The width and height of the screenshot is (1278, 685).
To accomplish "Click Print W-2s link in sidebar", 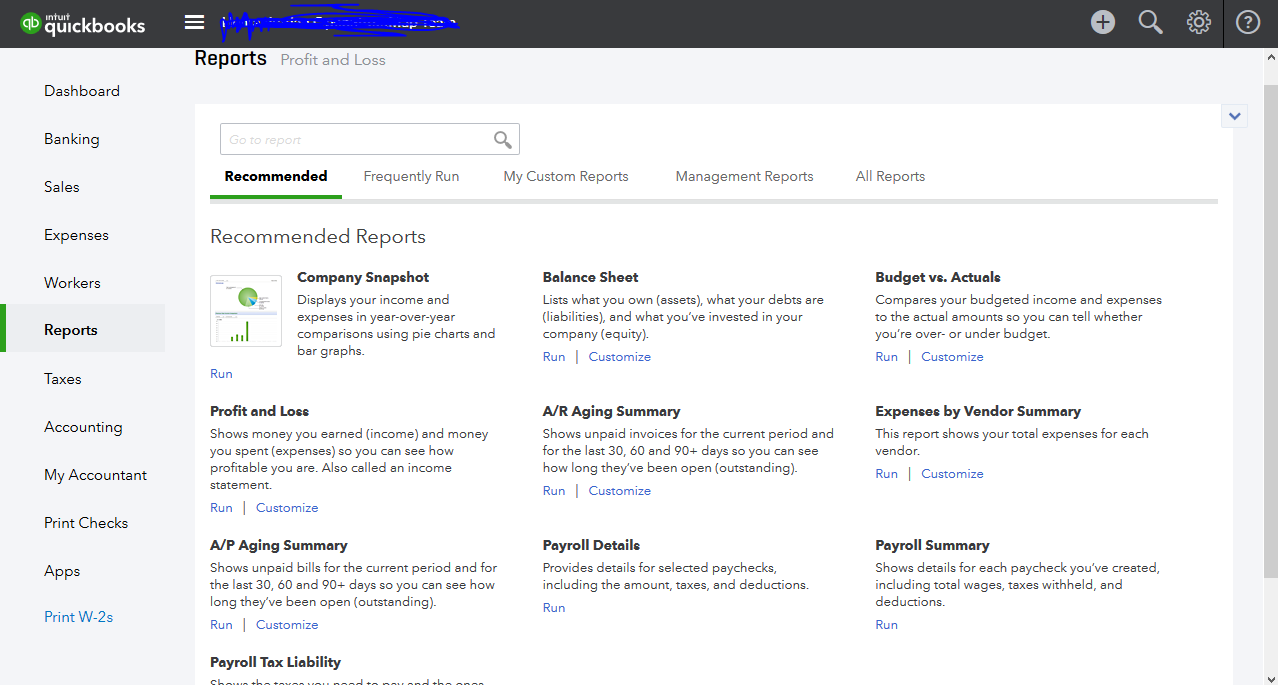I will pos(79,617).
